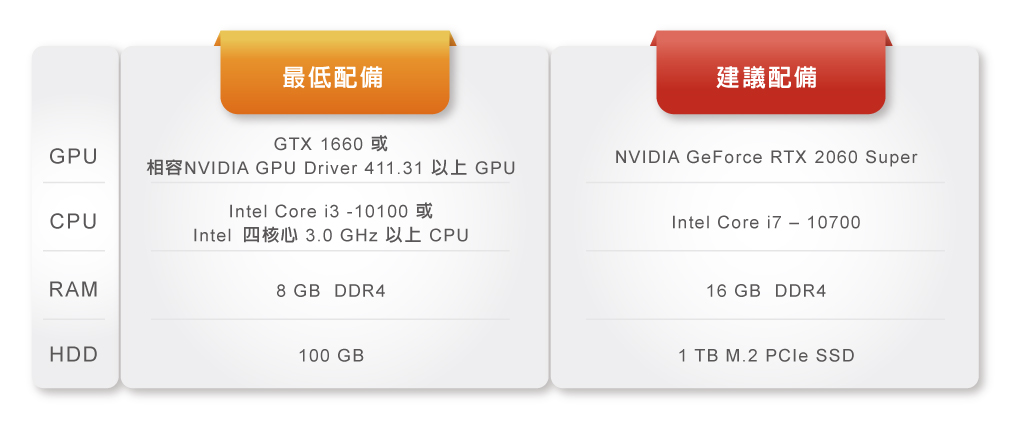Click the 100 GB storage entry
1024x426 pixels.
pyautogui.click(x=331, y=355)
